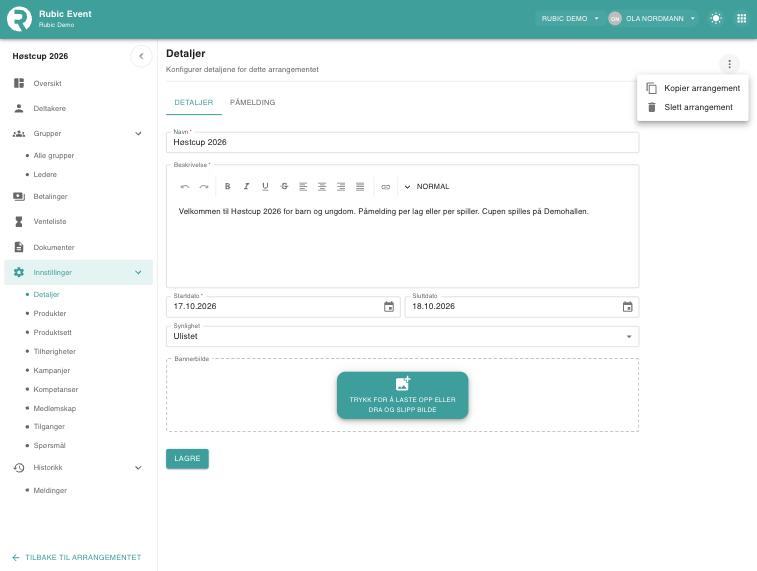This screenshot has width=757, height=571.
Task: Toggle italic formatting
Action: point(246,186)
